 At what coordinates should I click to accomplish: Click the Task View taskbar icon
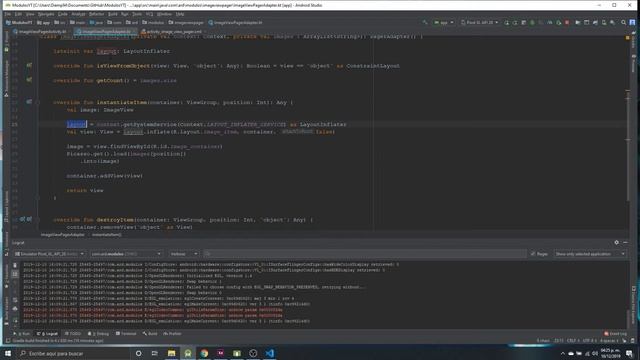[155, 353]
